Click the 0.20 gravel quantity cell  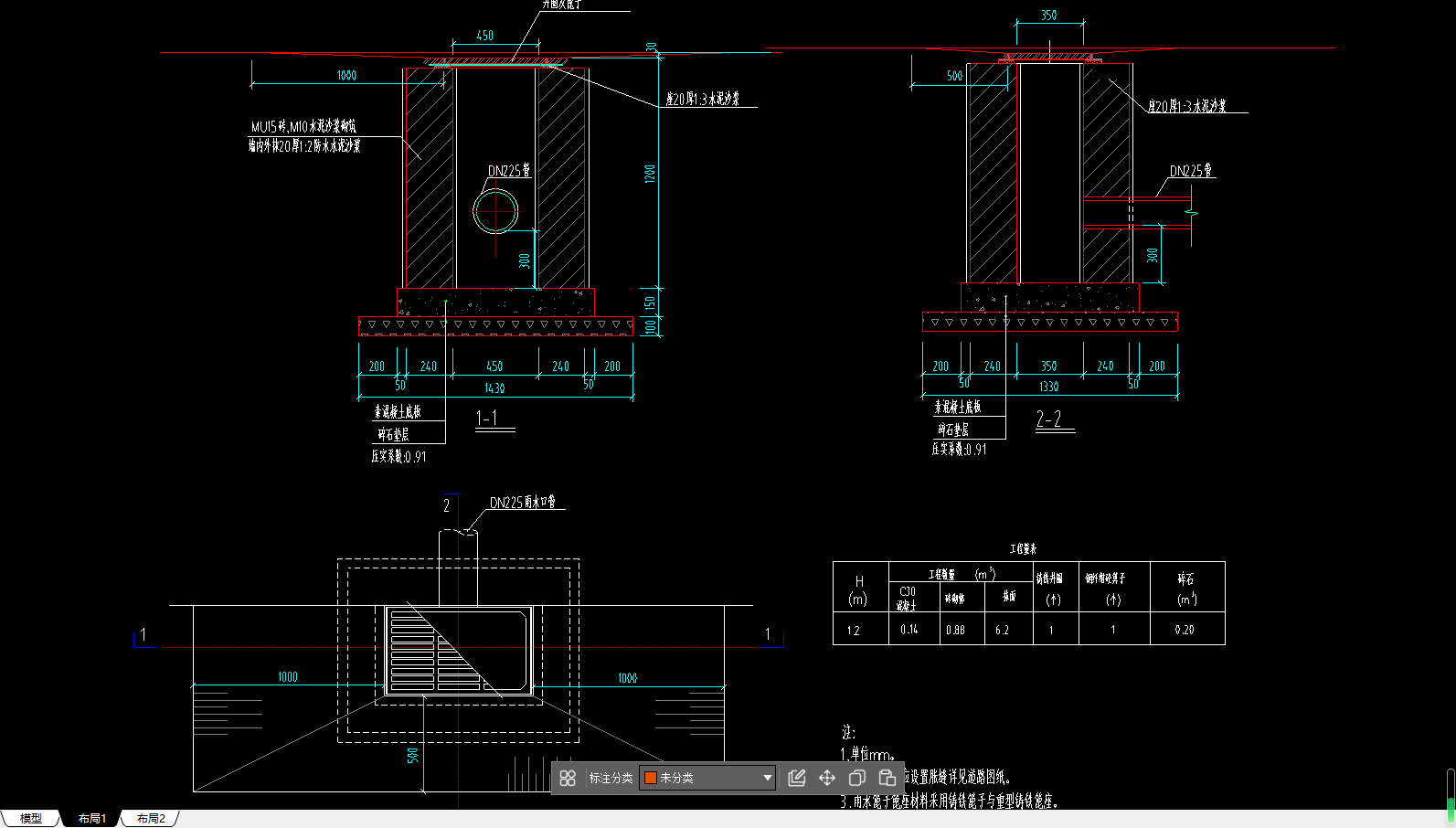[1185, 630]
